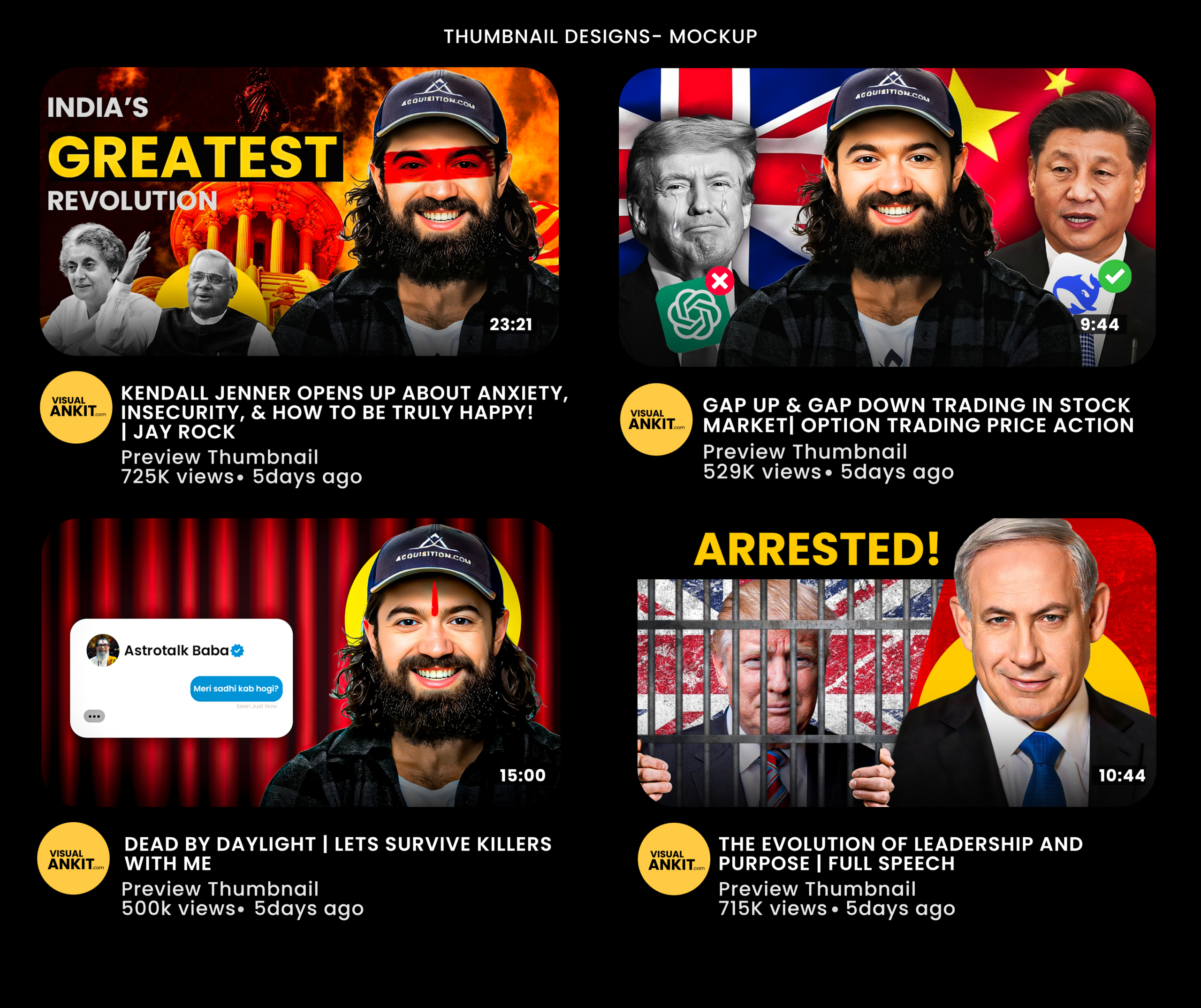The image size is (1201, 1008).
Task: Click the blue DeepSeek whale logo
Action: tap(1076, 291)
